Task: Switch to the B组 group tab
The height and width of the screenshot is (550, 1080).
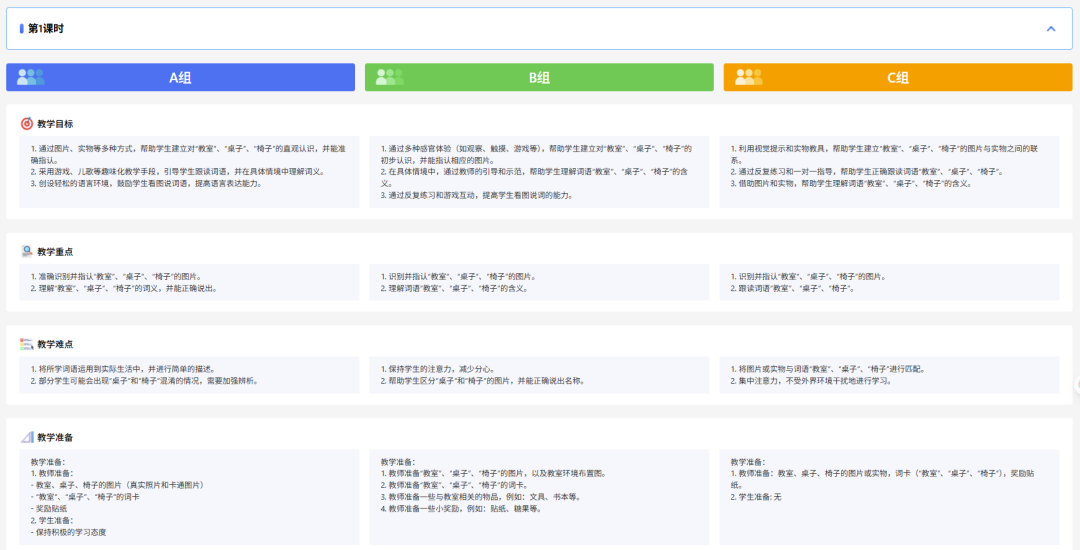Action: tap(539, 78)
